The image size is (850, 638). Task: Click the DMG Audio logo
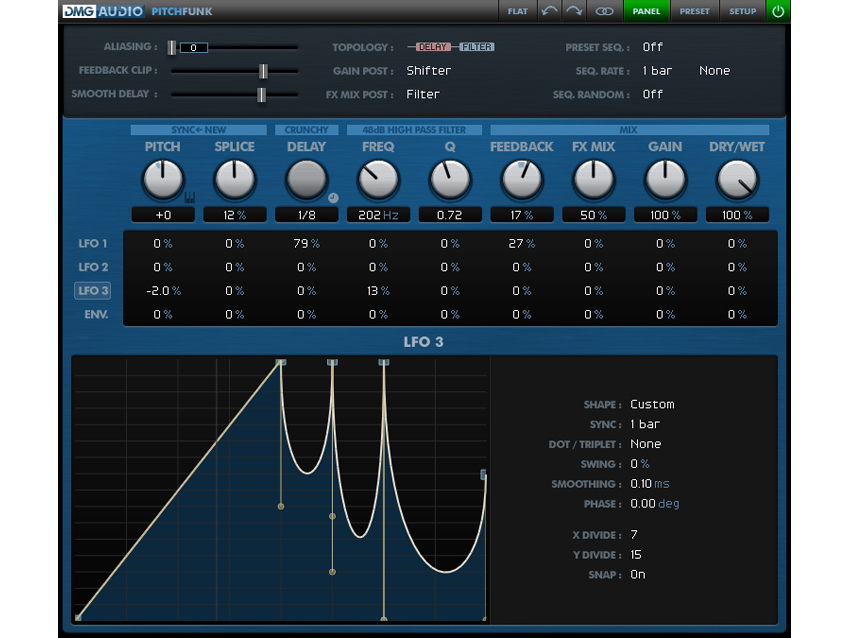click(103, 11)
